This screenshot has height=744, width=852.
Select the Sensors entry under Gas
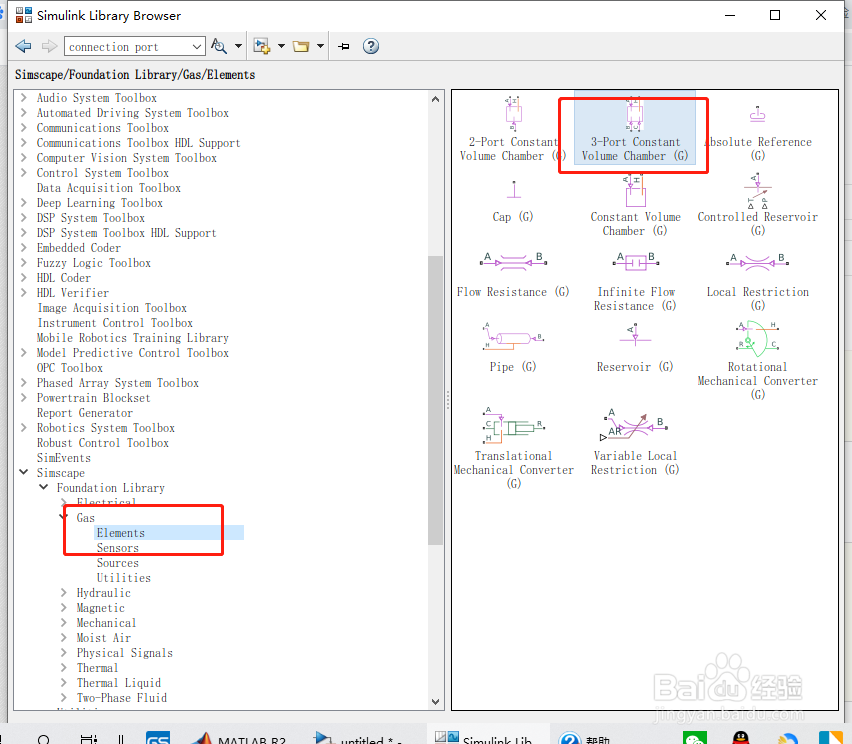coord(118,548)
